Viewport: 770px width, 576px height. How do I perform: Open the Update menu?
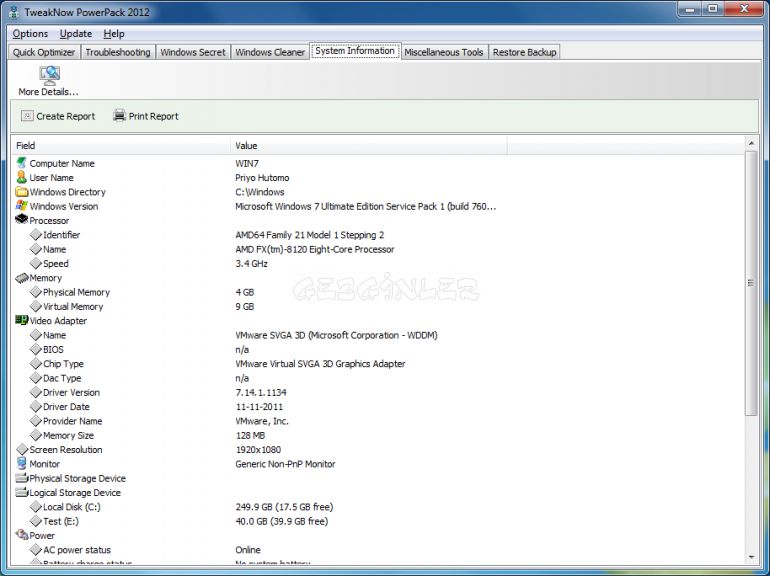[75, 34]
